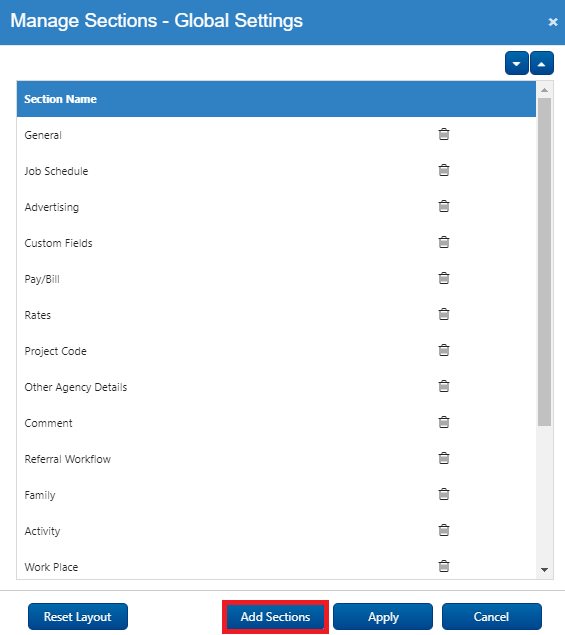This screenshot has height=635, width=565.
Task: Click the Reset Layout button
Action: pyautogui.click(x=78, y=617)
